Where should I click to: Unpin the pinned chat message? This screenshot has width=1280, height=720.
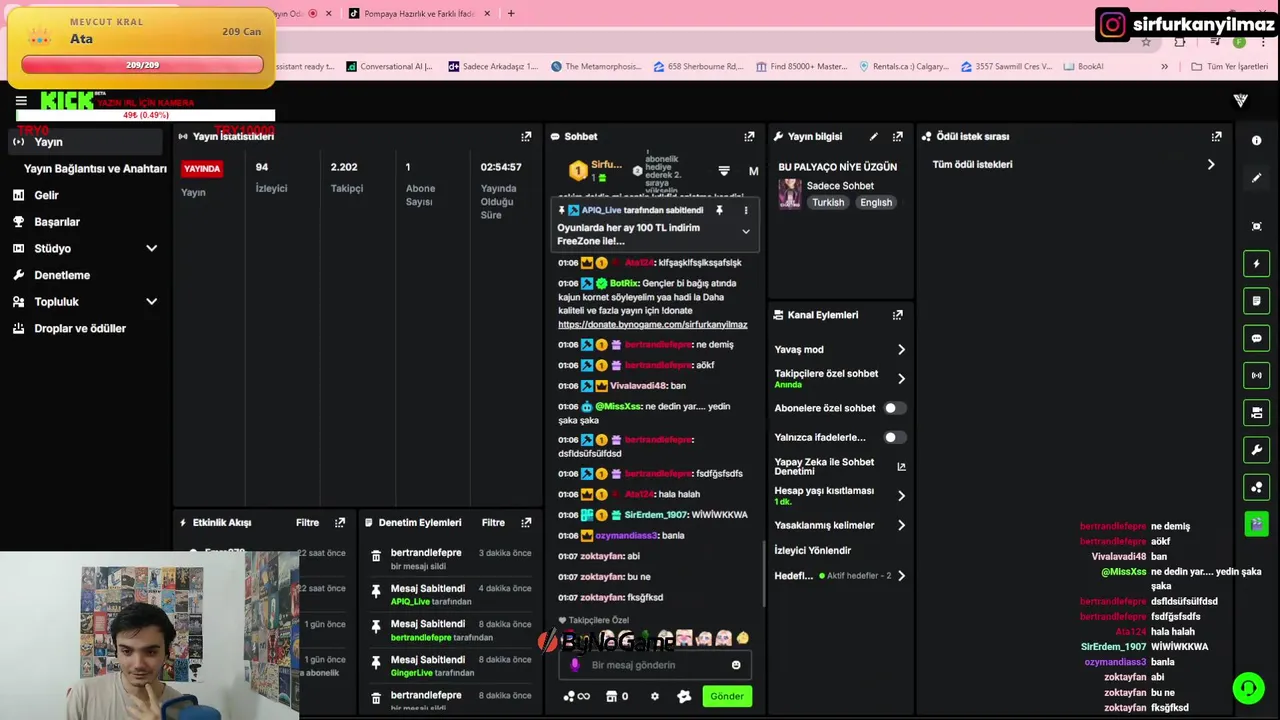719,210
